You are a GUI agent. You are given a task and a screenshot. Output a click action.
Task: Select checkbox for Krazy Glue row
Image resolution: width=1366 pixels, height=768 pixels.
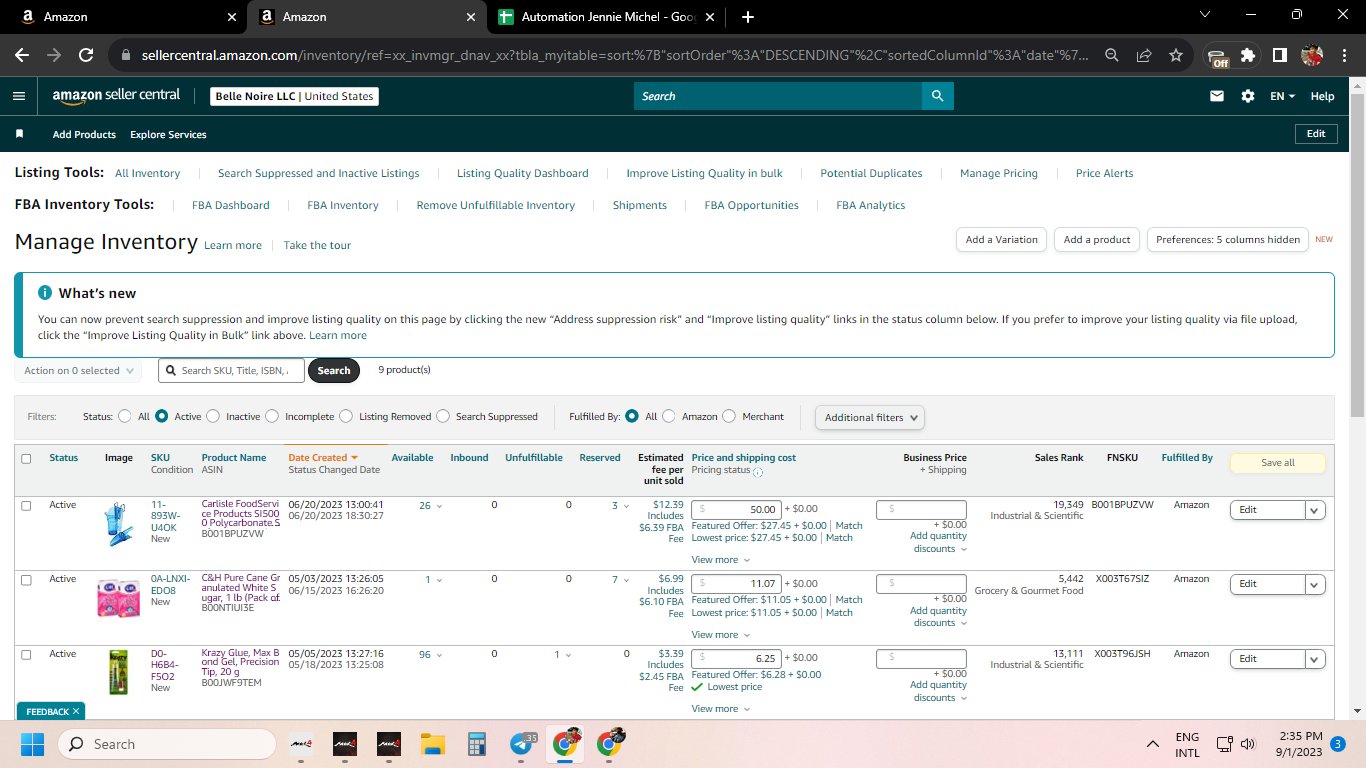click(26, 655)
